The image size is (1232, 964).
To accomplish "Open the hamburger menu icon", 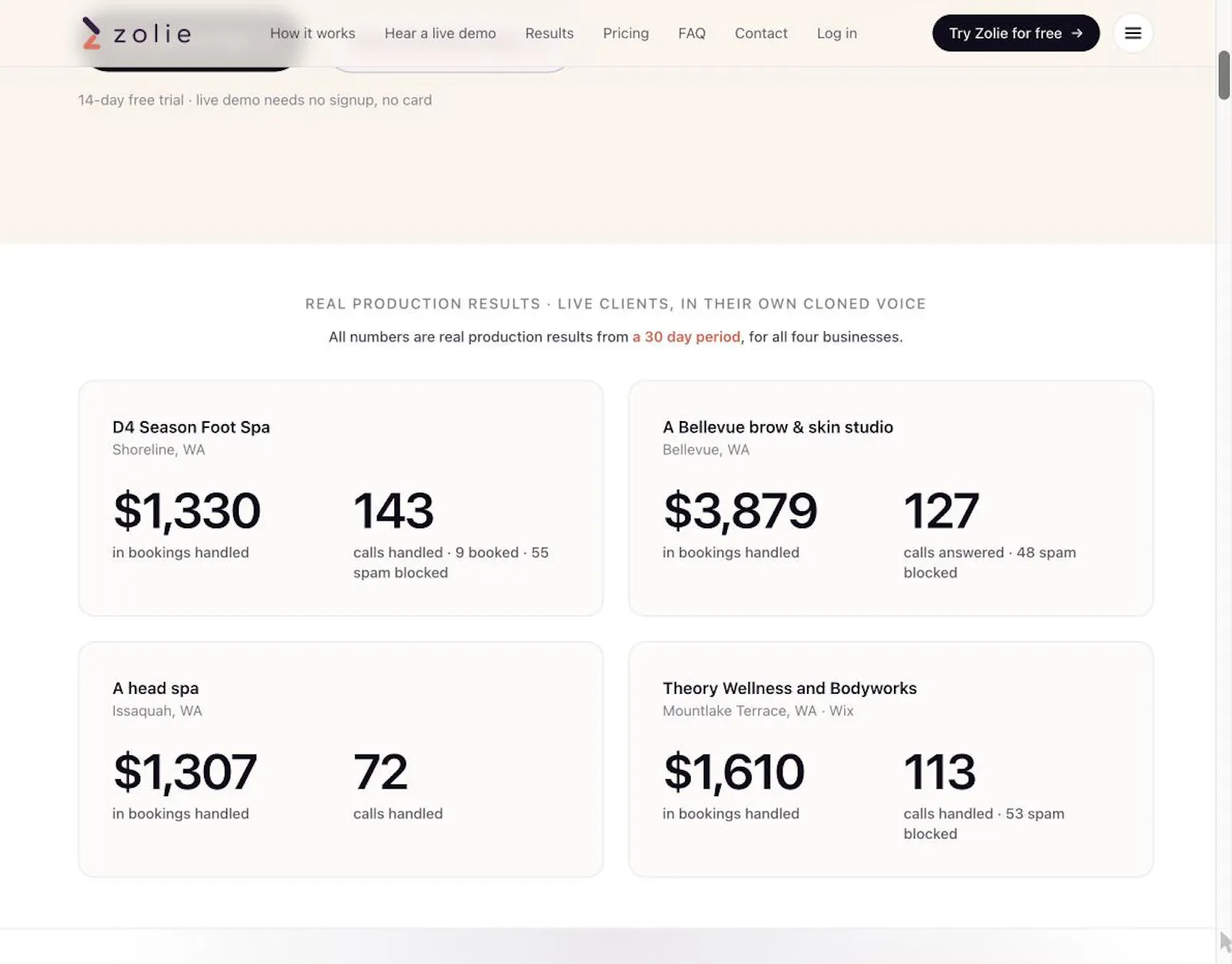I will [1133, 33].
